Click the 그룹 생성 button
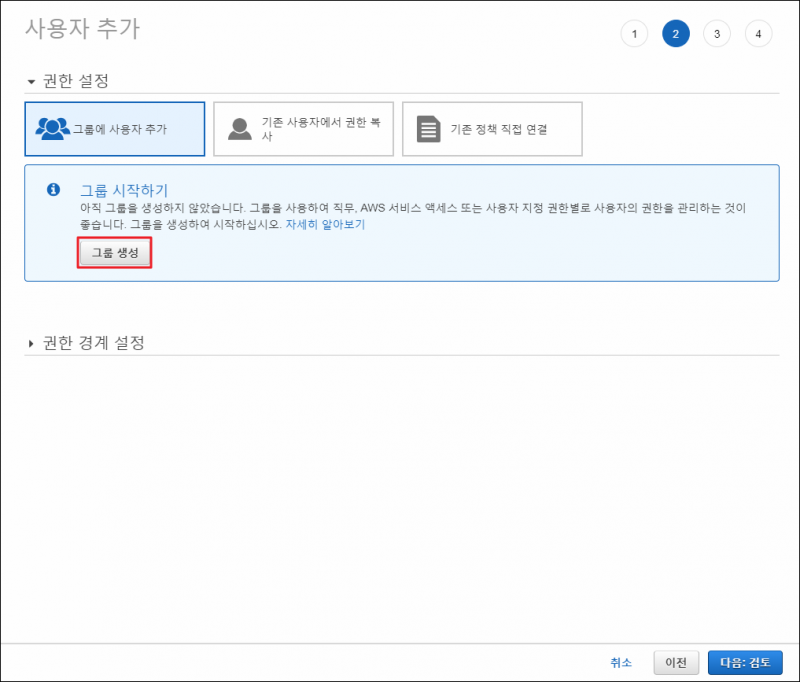Viewport: 800px width, 682px height. pyautogui.click(x=115, y=253)
